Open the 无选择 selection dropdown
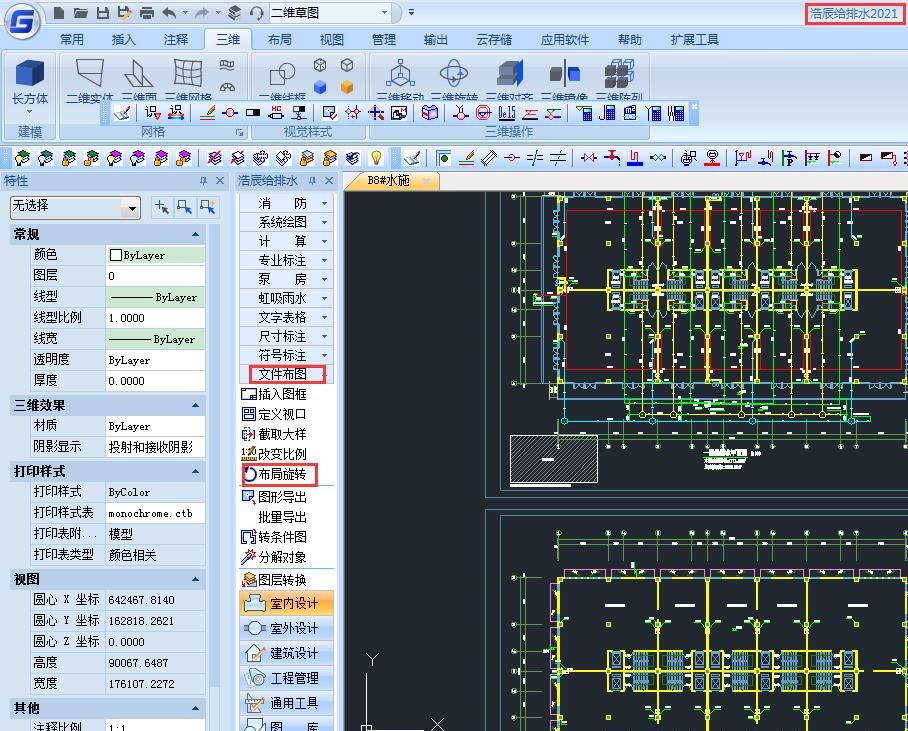 (x=131, y=207)
